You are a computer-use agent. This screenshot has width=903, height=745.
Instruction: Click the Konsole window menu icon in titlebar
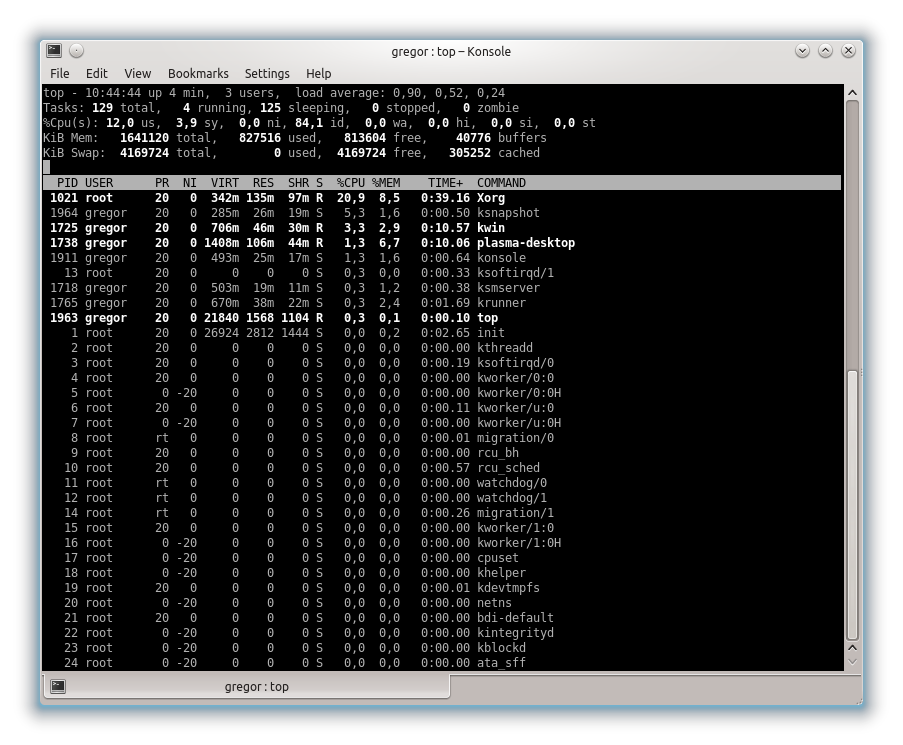(x=54, y=51)
